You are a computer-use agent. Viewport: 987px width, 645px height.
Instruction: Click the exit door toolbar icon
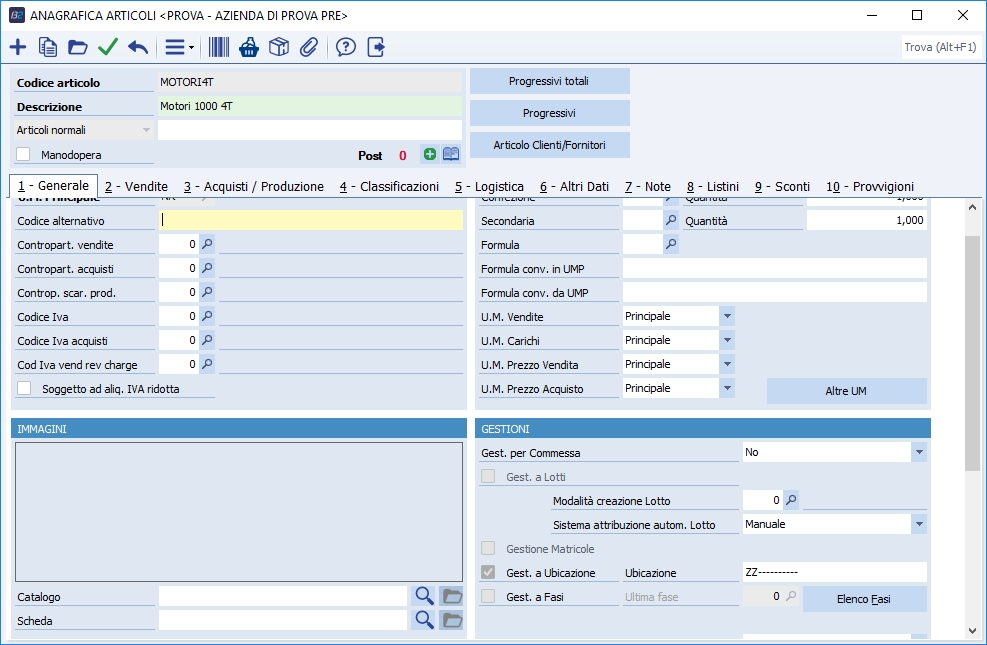coord(376,47)
